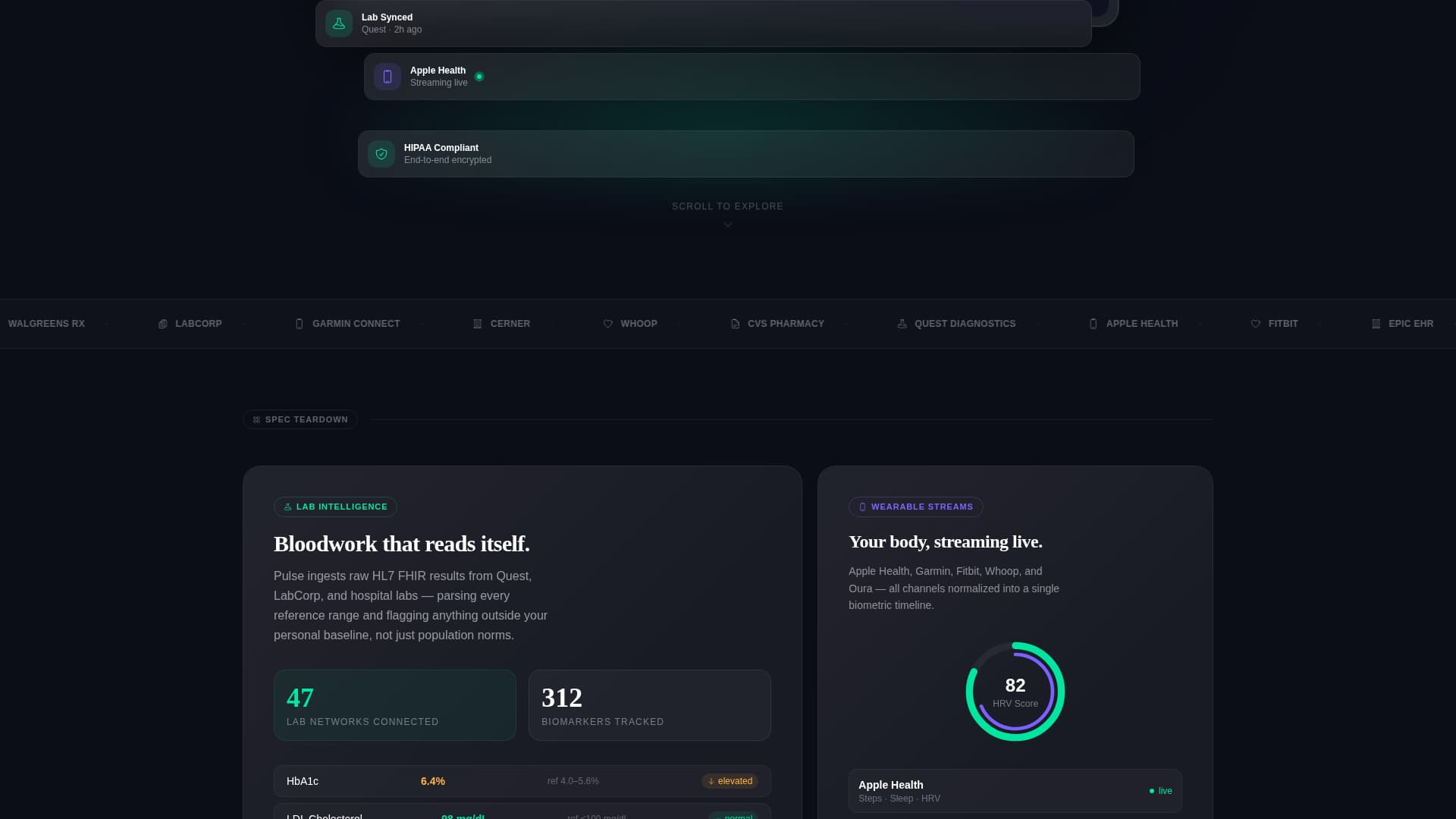Click the 312 Biomarkers Tracked stat card

click(x=650, y=705)
